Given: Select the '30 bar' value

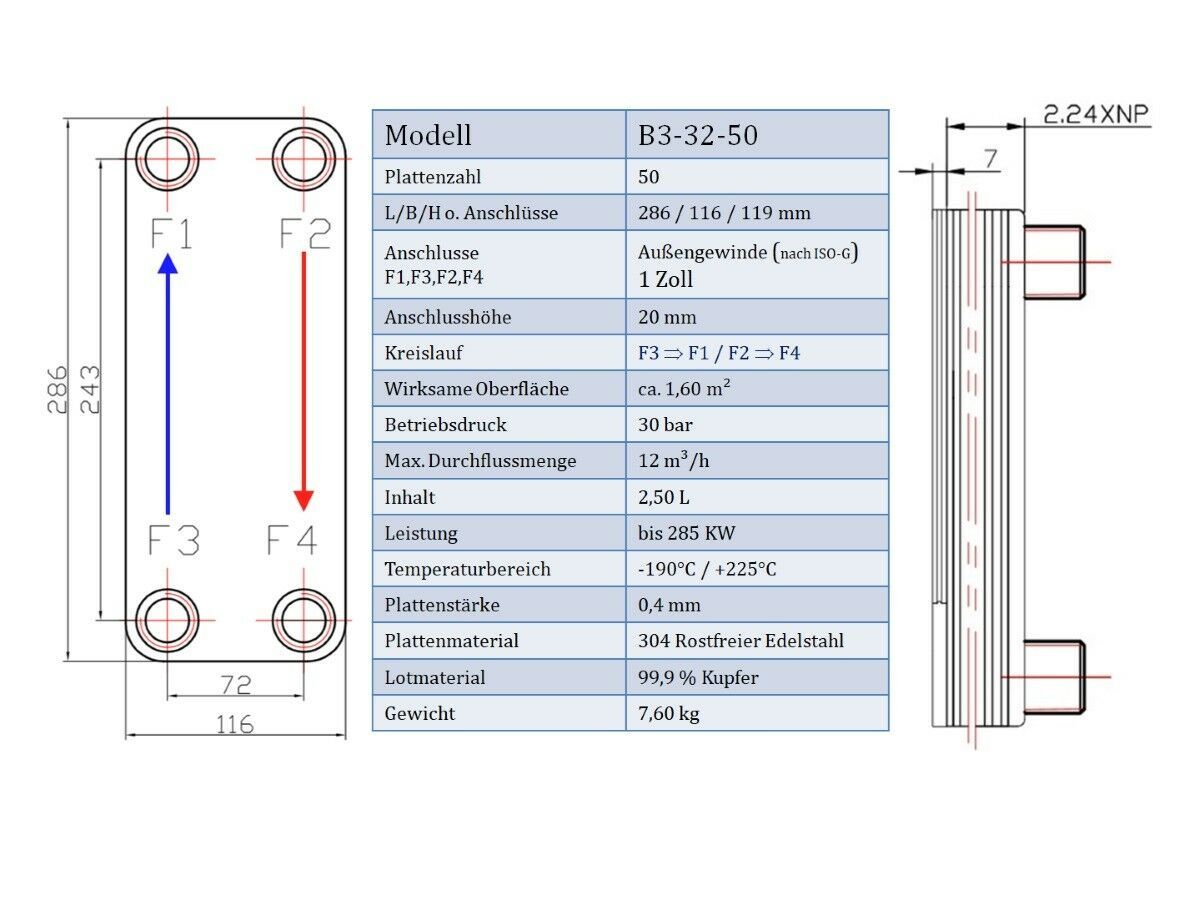Looking at the screenshot, I should 665,425.
